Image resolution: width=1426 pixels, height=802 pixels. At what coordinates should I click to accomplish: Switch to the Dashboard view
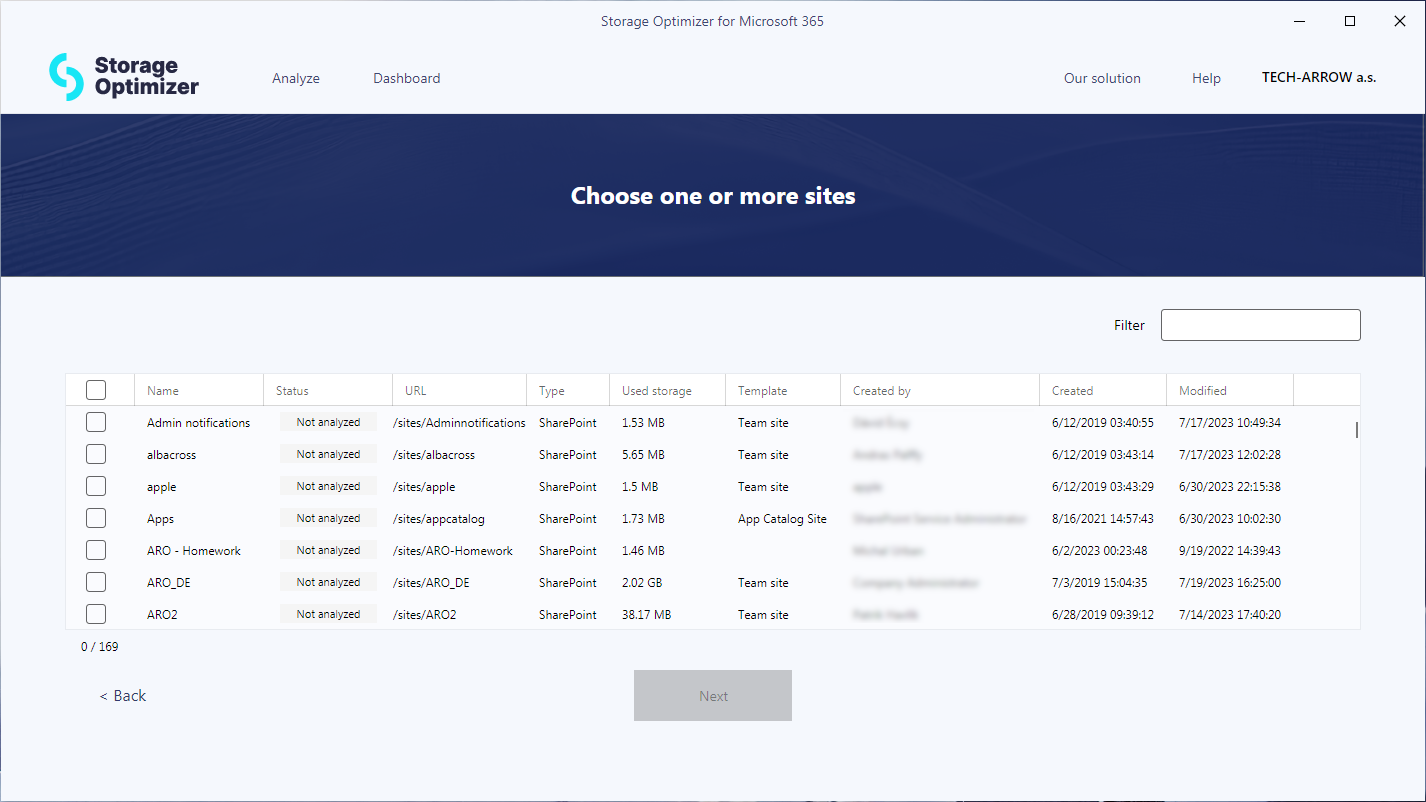(x=406, y=78)
